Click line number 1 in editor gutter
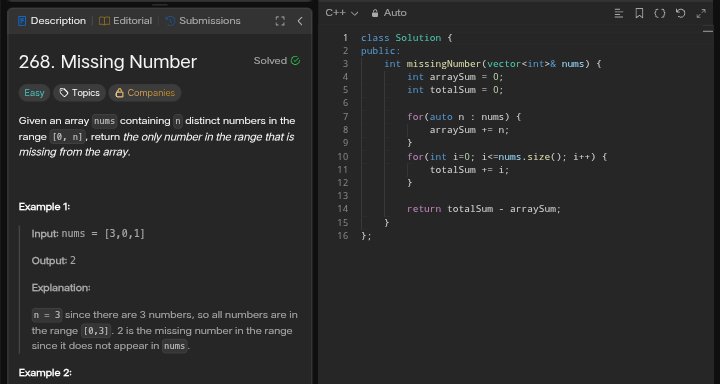720x384 pixels. click(x=345, y=38)
